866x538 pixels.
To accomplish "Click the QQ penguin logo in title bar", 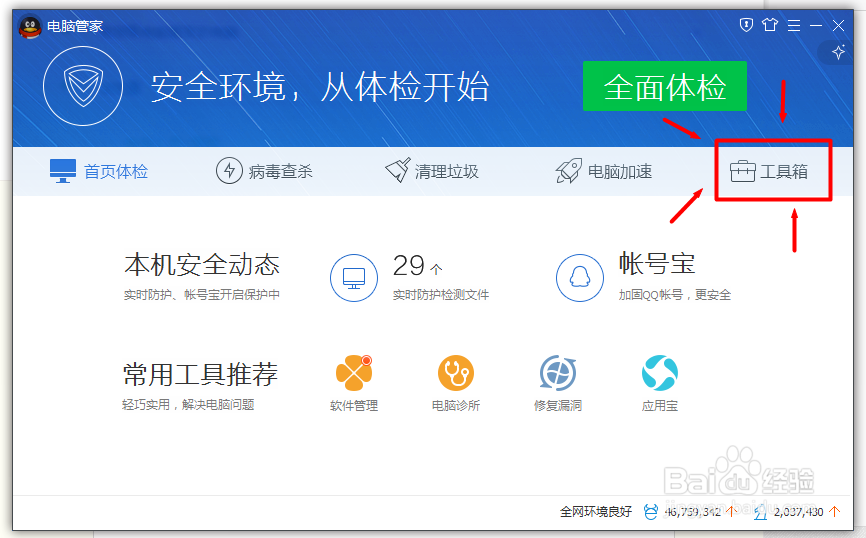I will pos(30,27).
